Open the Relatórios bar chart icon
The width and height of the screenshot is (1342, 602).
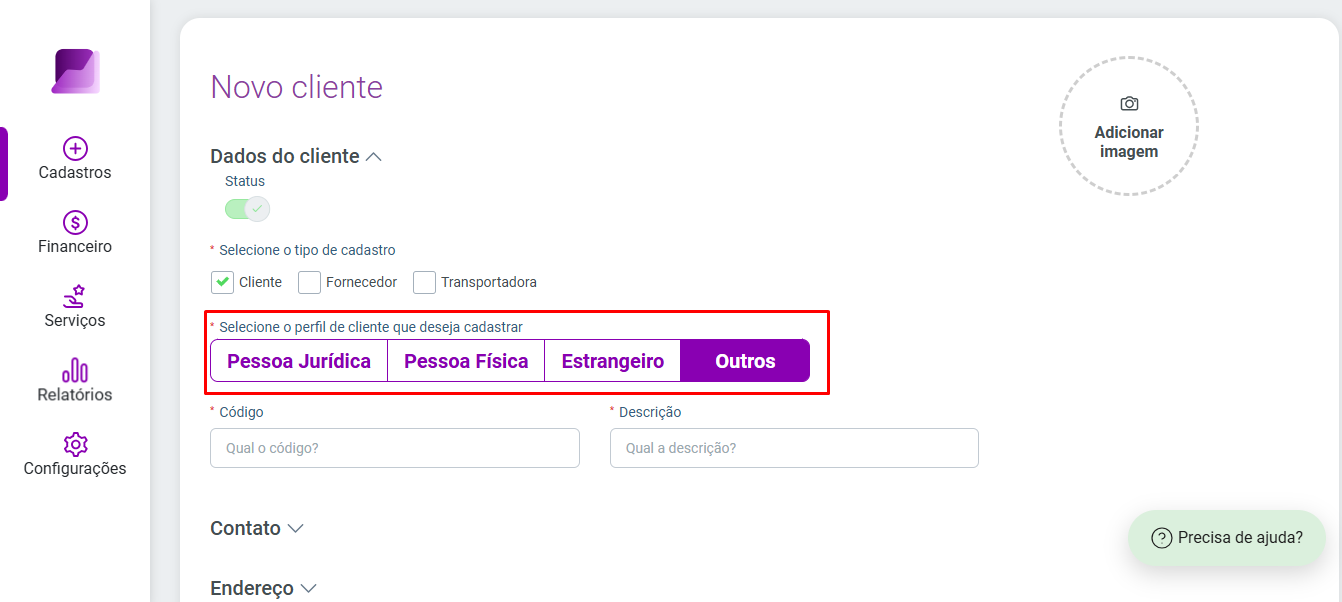coord(75,370)
